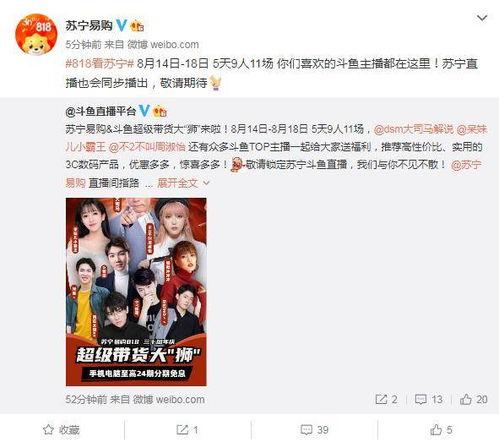The width and height of the screenshot is (499, 442).
Task: Open the @不2不叫周淑怡 mention link
Action: click(x=147, y=147)
